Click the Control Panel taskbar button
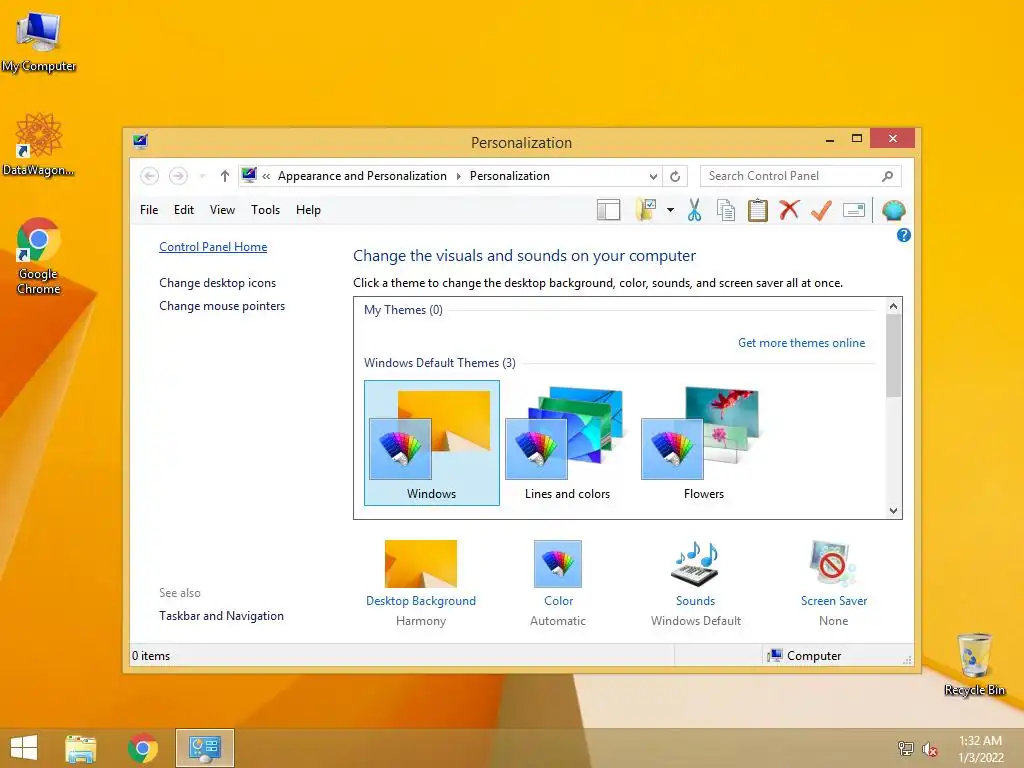Screen dimensions: 1024x768 pyautogui.click(x=204, y=748)
